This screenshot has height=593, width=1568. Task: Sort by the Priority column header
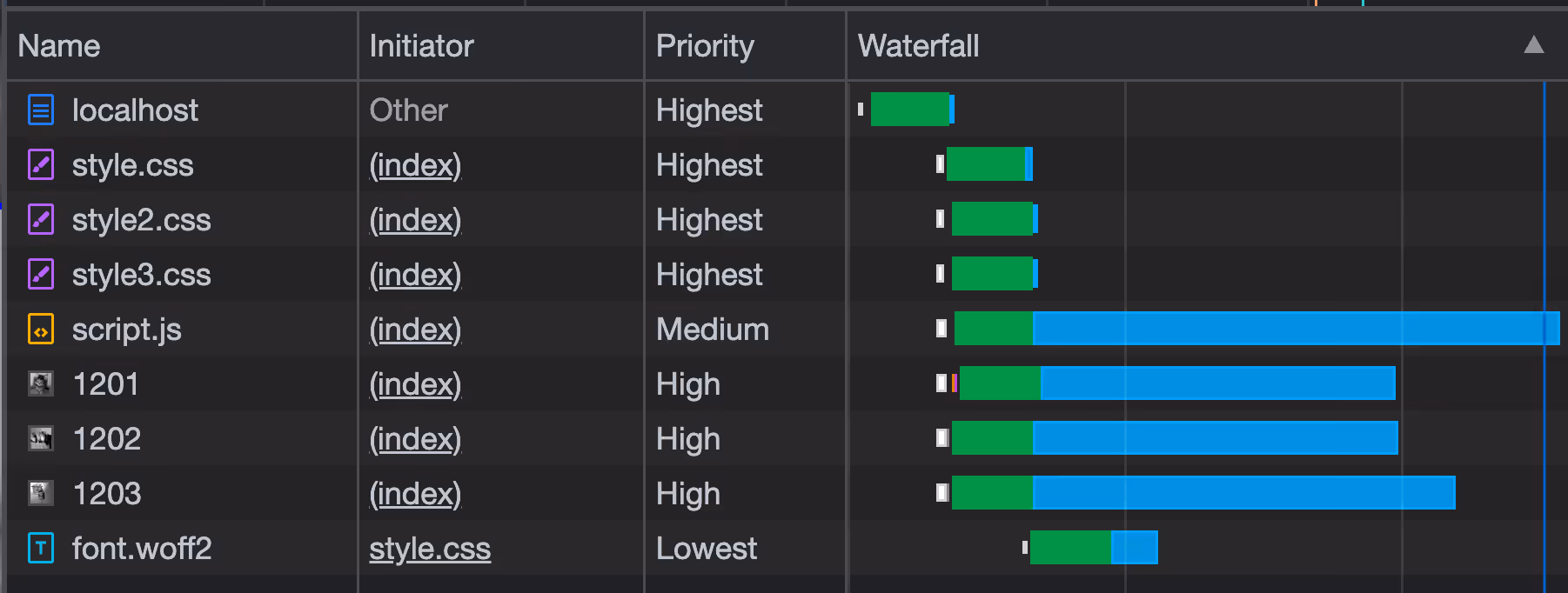705,46
